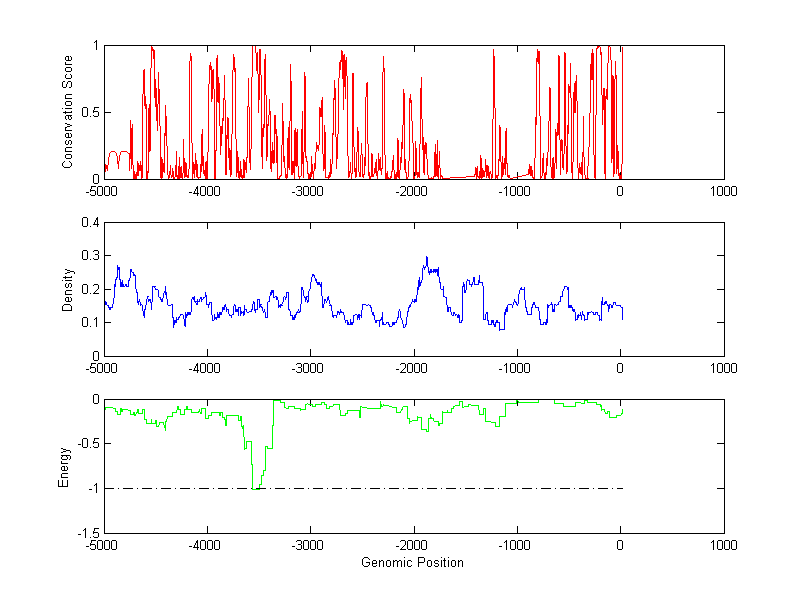
Task: Click the blue Density peak near -1900
Action: pos(427,259)
